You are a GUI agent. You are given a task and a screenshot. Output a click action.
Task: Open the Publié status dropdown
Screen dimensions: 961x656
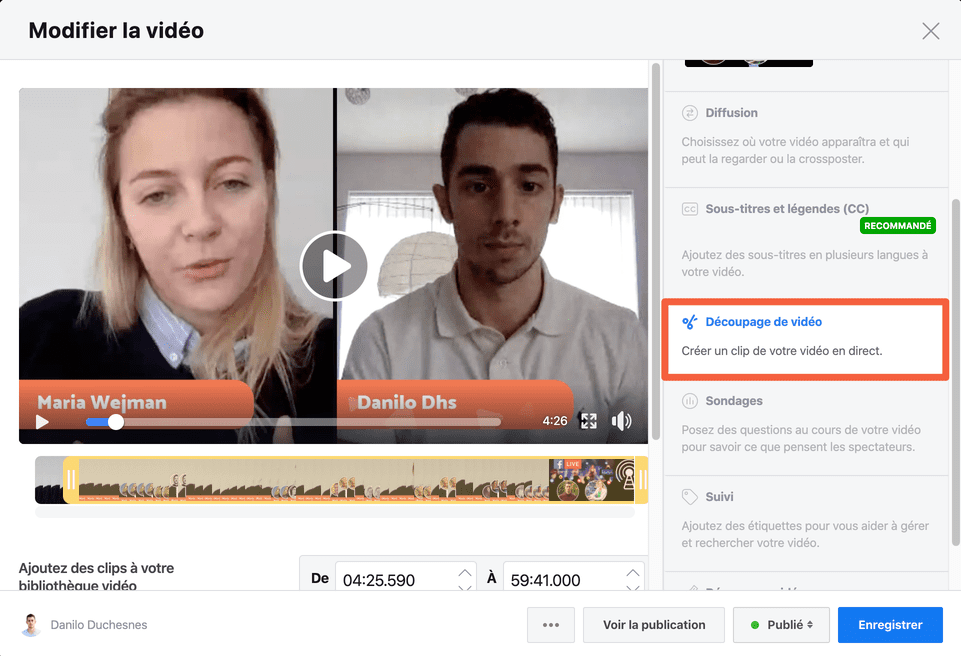pyautogui.click(x=781, y=624)
